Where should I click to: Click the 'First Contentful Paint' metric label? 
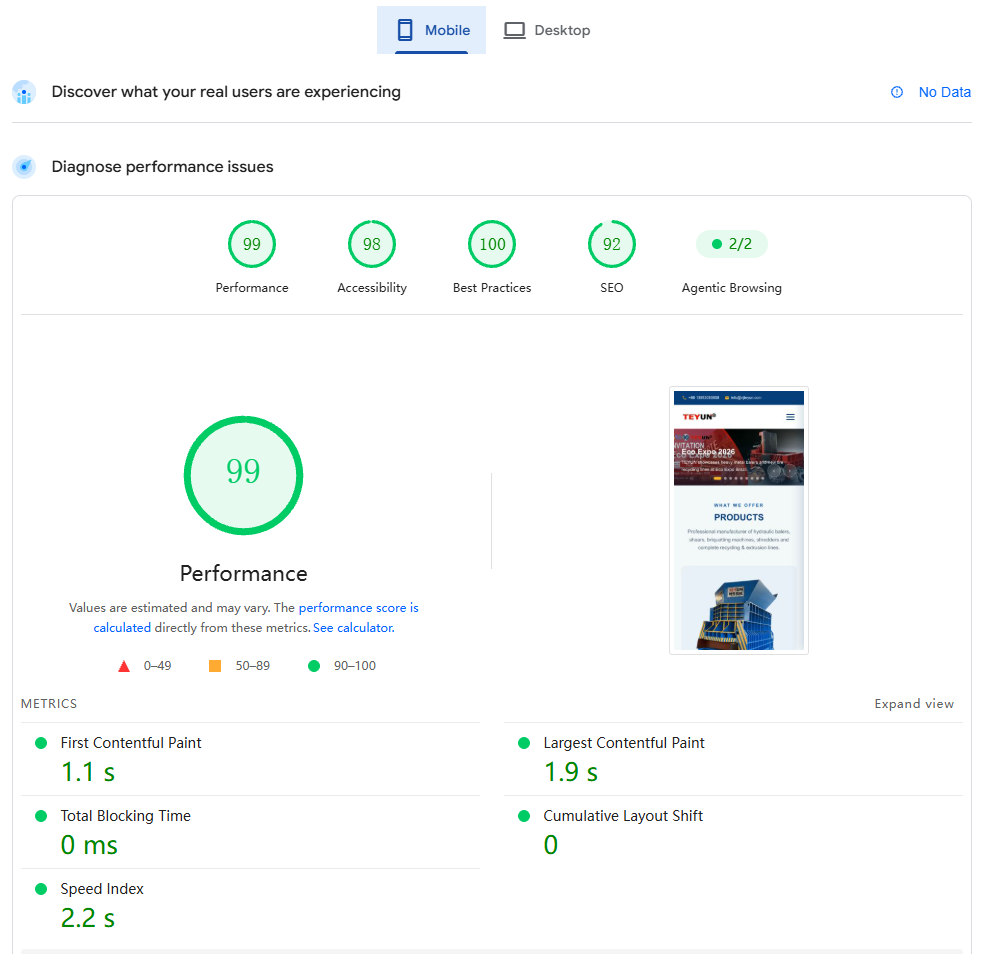(x=131, y=743)
